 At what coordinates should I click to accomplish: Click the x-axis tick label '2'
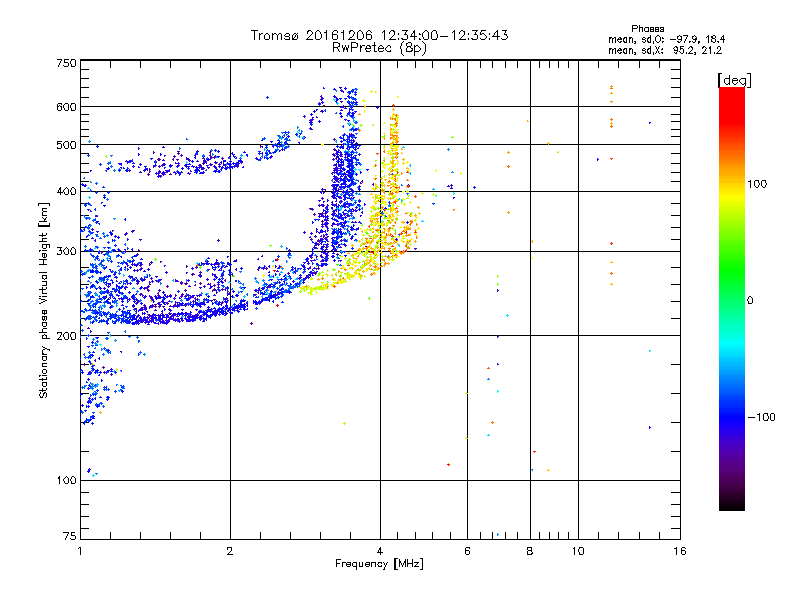point(230,551)
